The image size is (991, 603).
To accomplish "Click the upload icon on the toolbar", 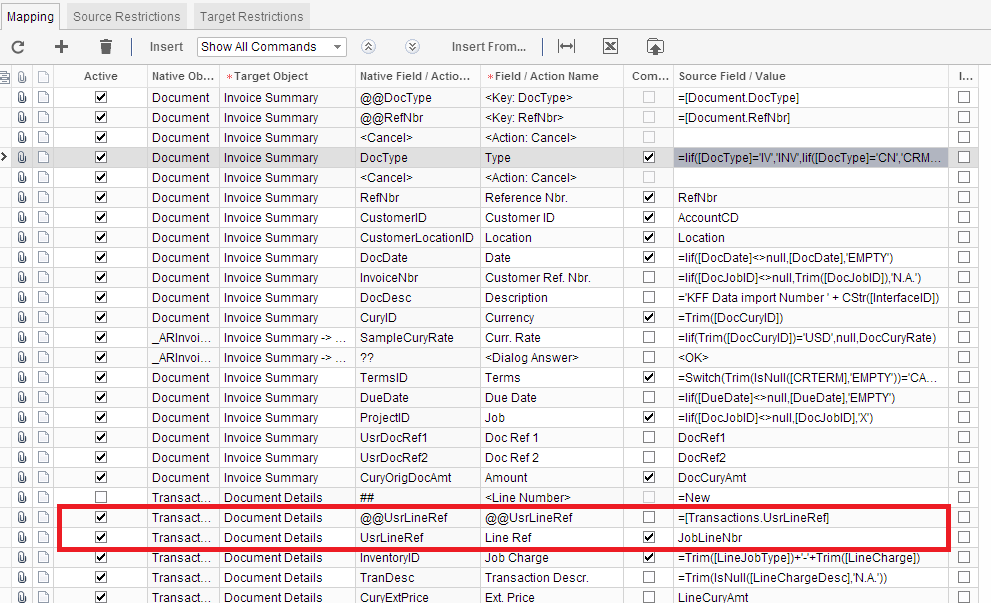I will pos(656,46).
